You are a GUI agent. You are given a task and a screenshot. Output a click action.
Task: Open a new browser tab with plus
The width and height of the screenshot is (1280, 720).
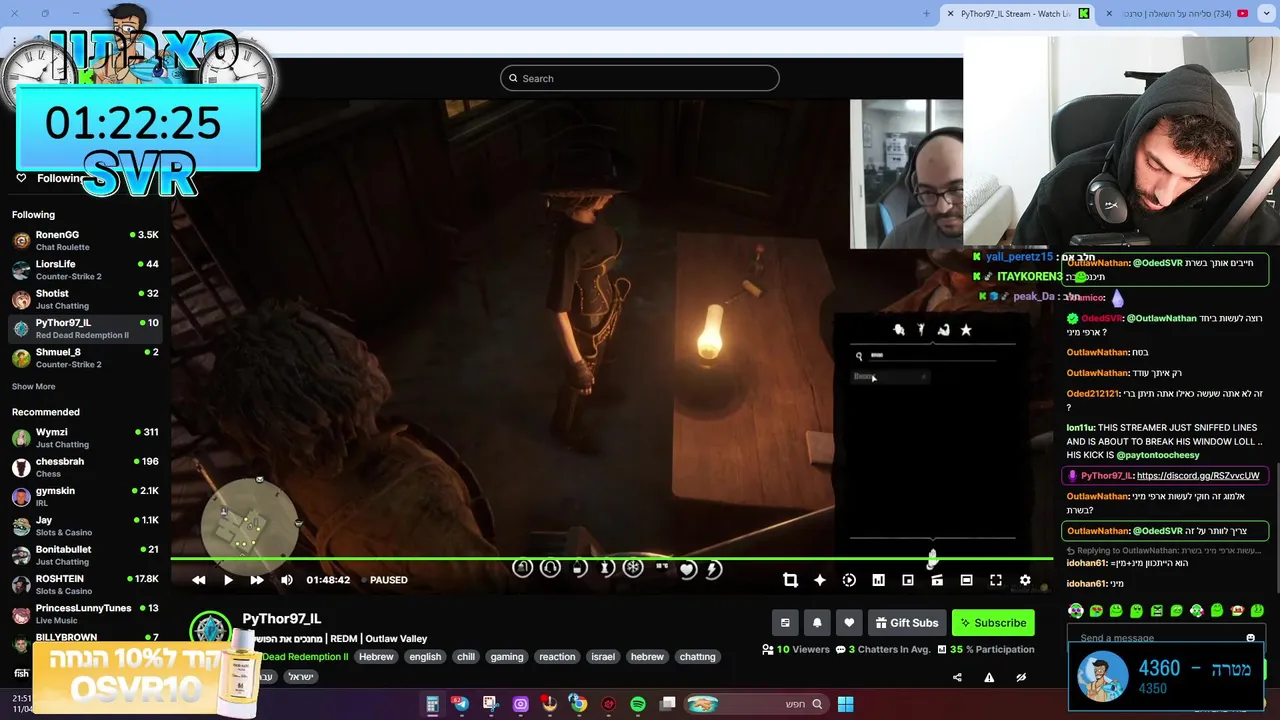[x=926, y=14]
